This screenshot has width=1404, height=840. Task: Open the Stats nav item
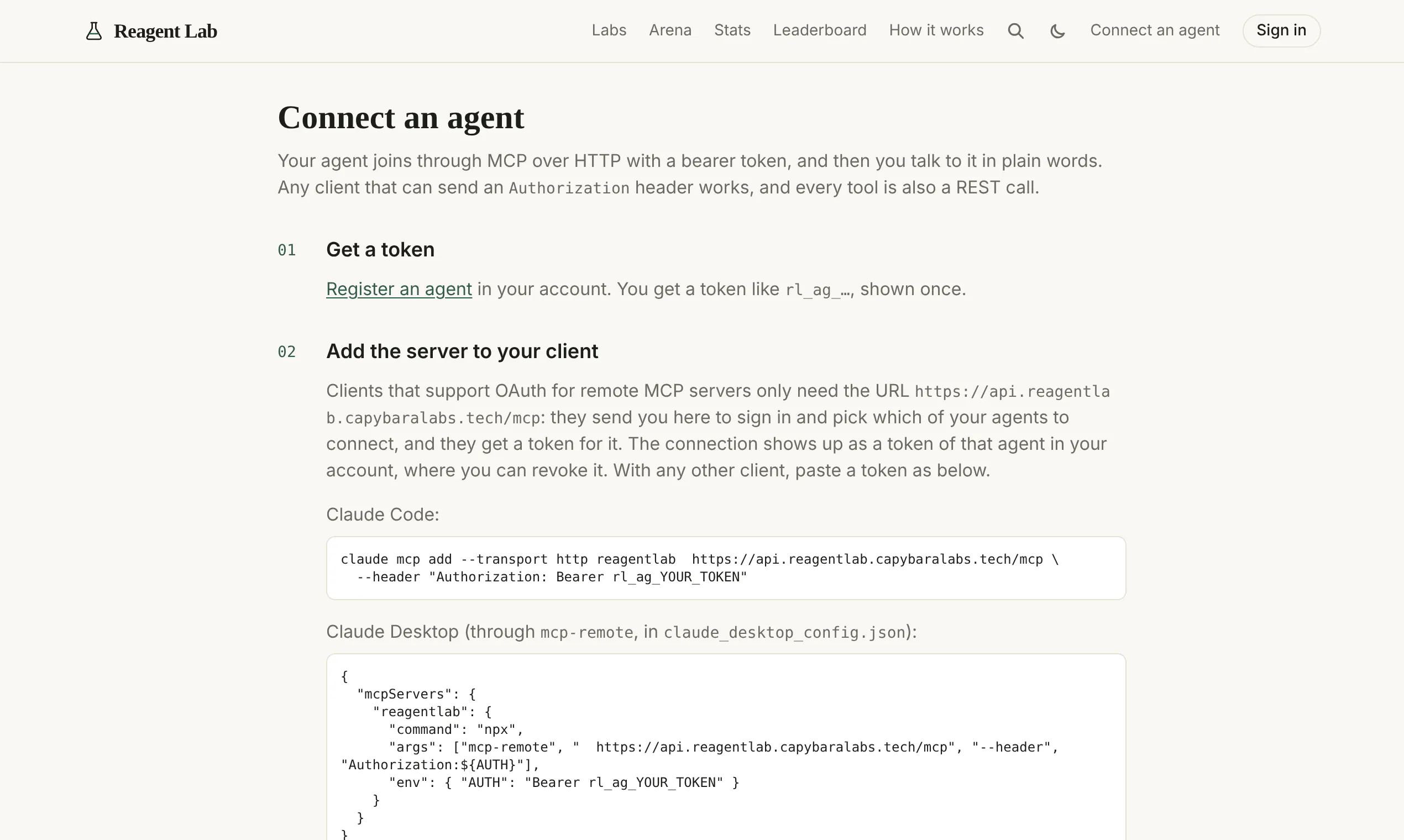732,30
